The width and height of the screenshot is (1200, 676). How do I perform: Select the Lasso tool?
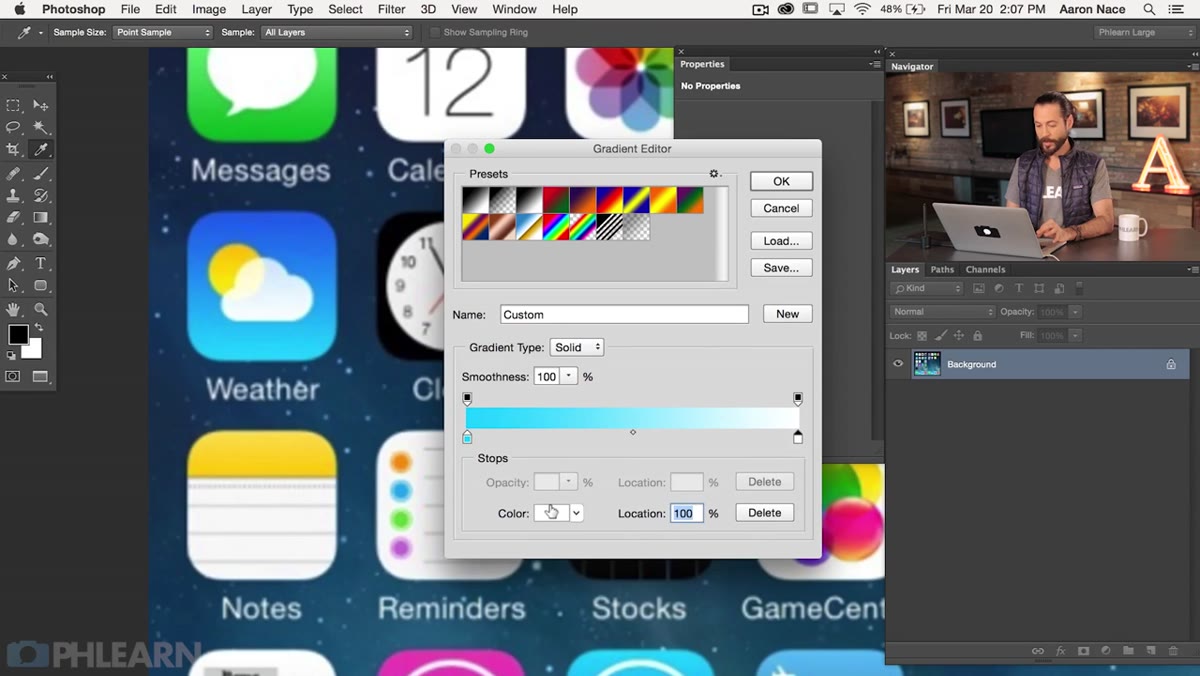pos(13,127)
